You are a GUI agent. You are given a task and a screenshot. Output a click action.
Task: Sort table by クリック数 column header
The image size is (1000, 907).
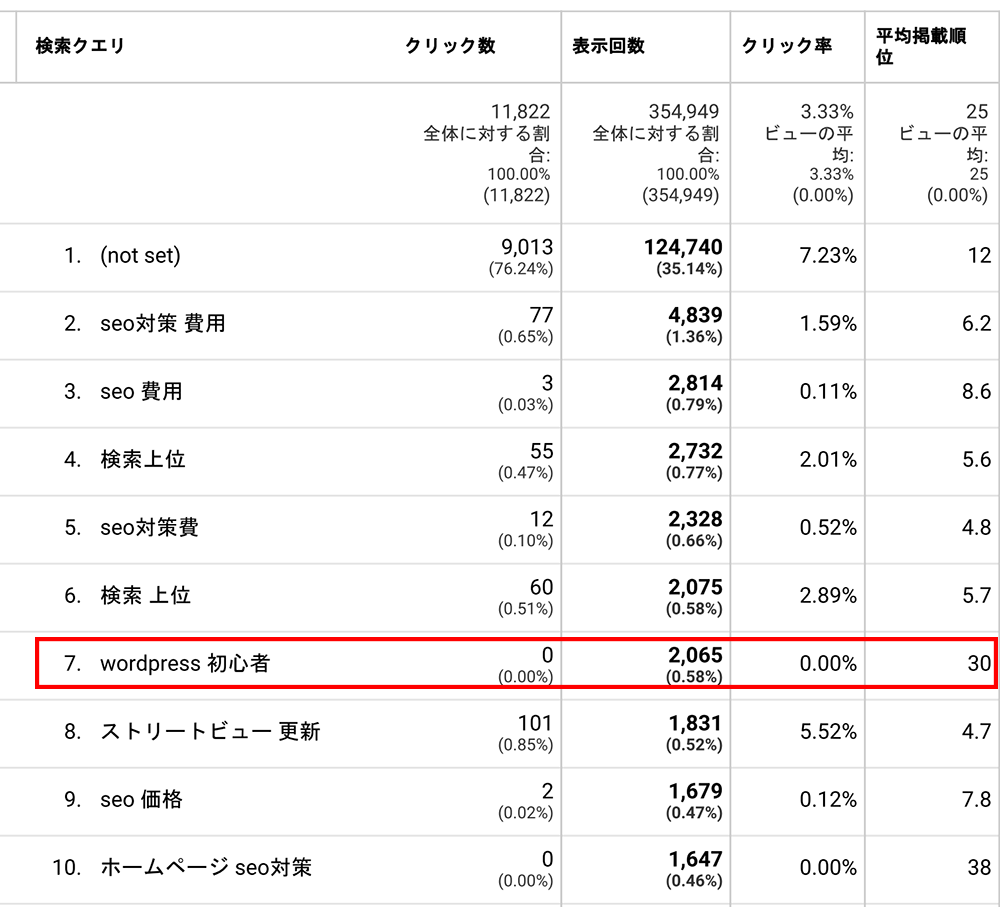tap(450, 46)
